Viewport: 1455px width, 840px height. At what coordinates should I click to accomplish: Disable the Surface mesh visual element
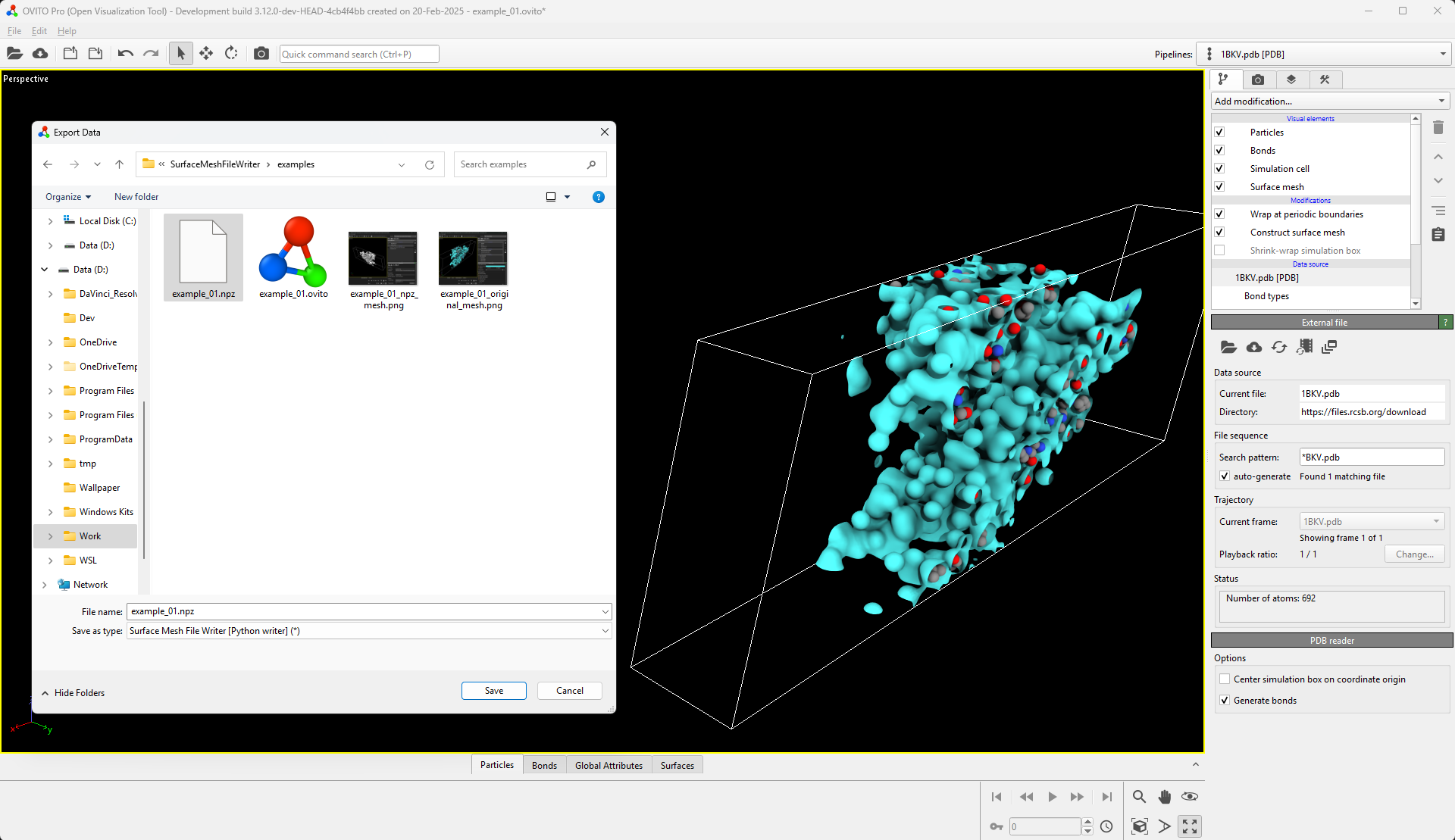(1219, 187)
